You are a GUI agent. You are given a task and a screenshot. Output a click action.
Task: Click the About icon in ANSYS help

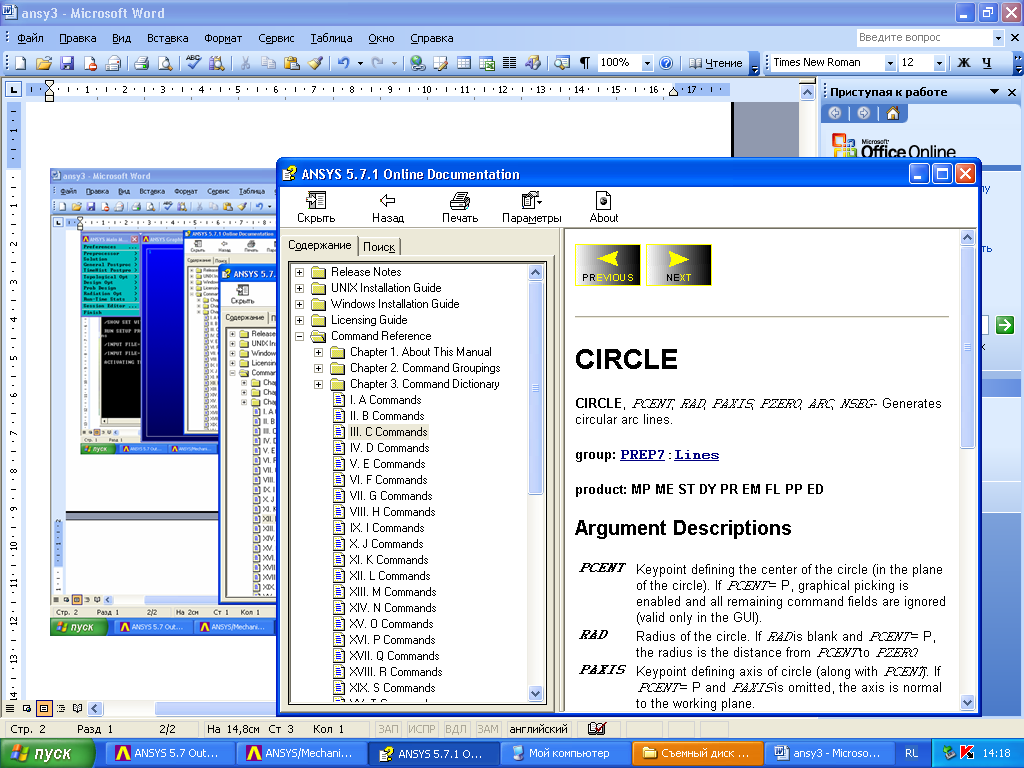coord(603,208)
